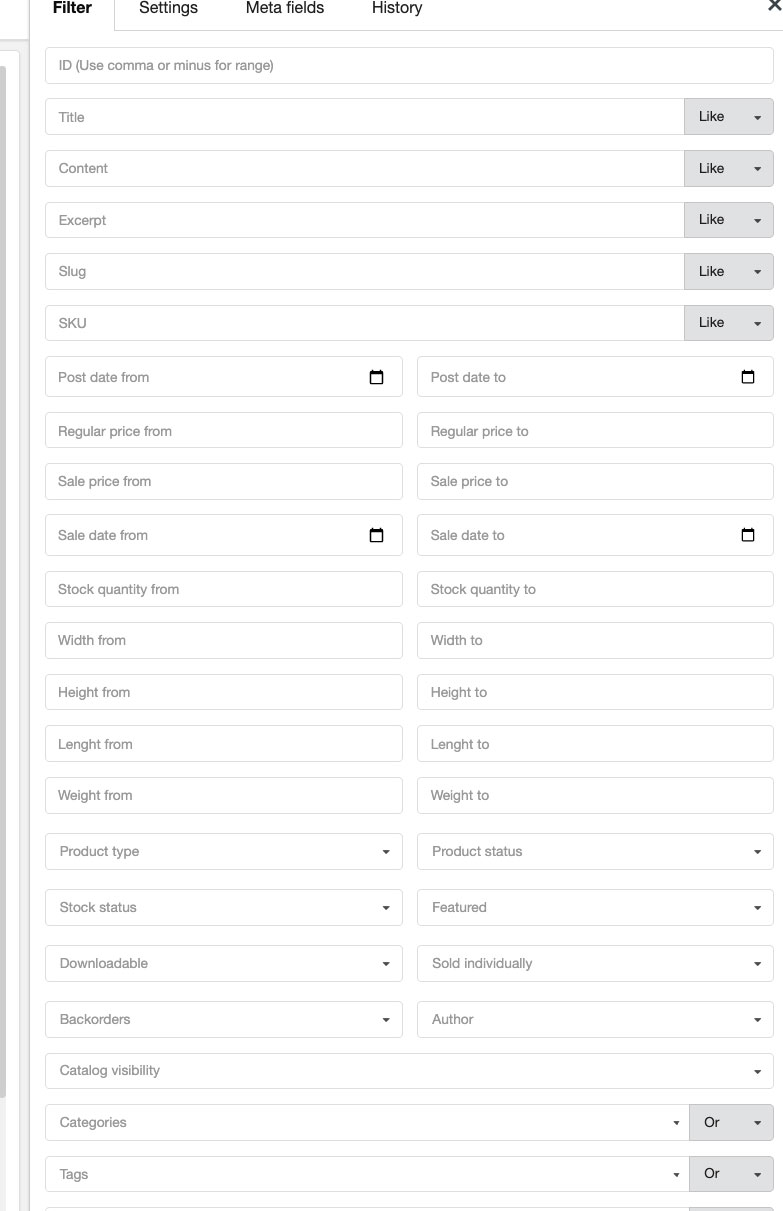Screen dimensions: 783x1211
Task: Open the Sale date from calendar picker
Action: (376, 535)
